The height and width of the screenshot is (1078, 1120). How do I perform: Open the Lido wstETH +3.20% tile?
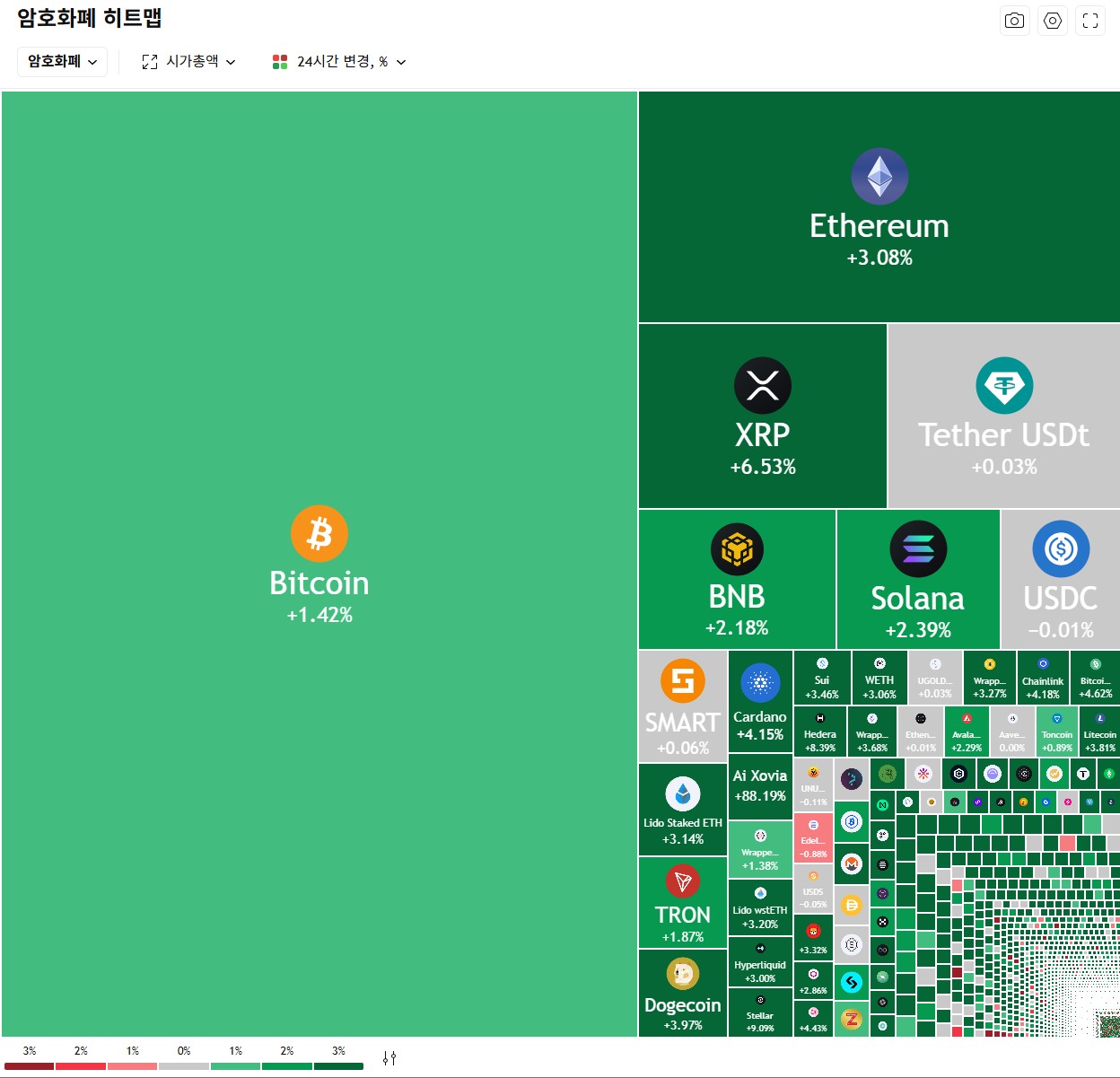[760, 907]
